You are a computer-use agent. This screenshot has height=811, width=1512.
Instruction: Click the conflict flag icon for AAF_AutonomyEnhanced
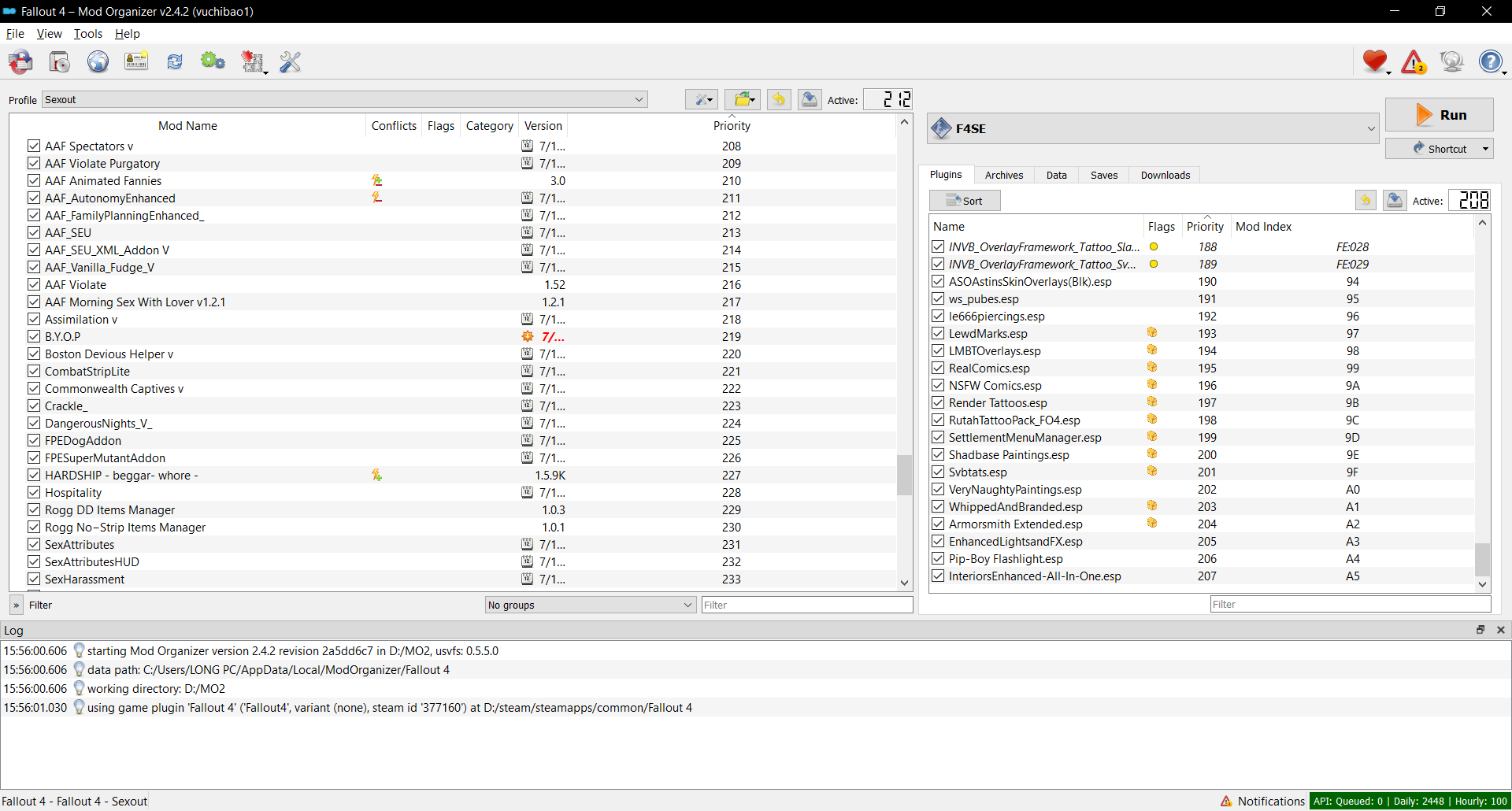pos(377,198)
